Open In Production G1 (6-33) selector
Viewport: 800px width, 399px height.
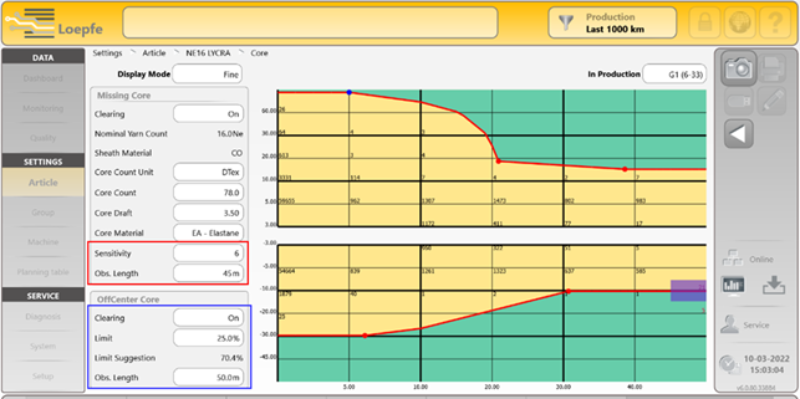(x=674, y=74)
